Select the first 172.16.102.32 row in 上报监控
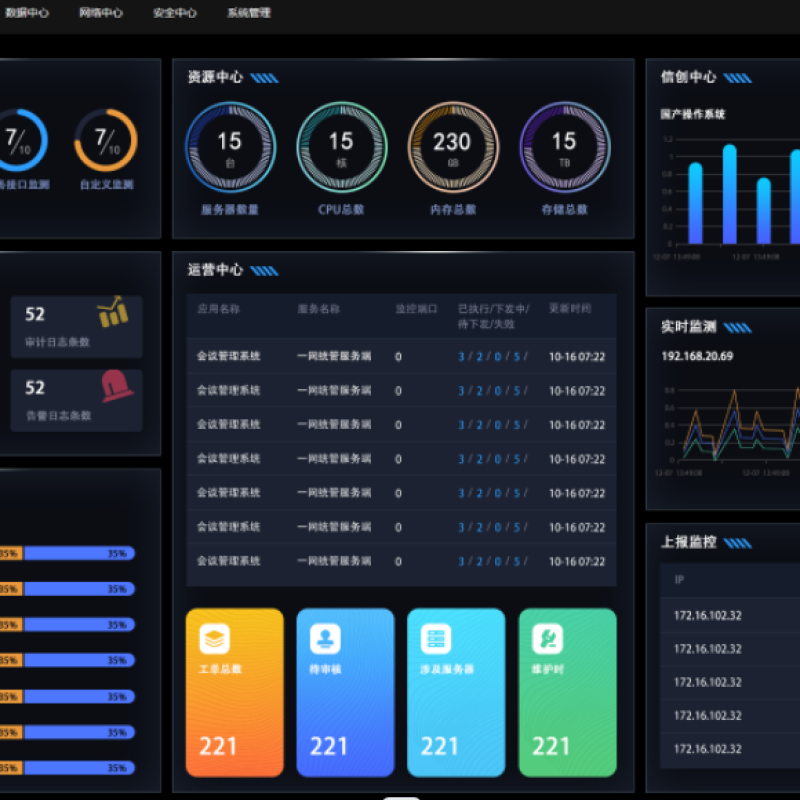The height and width of the screenshot is (800, 800). tap(708, 616)
